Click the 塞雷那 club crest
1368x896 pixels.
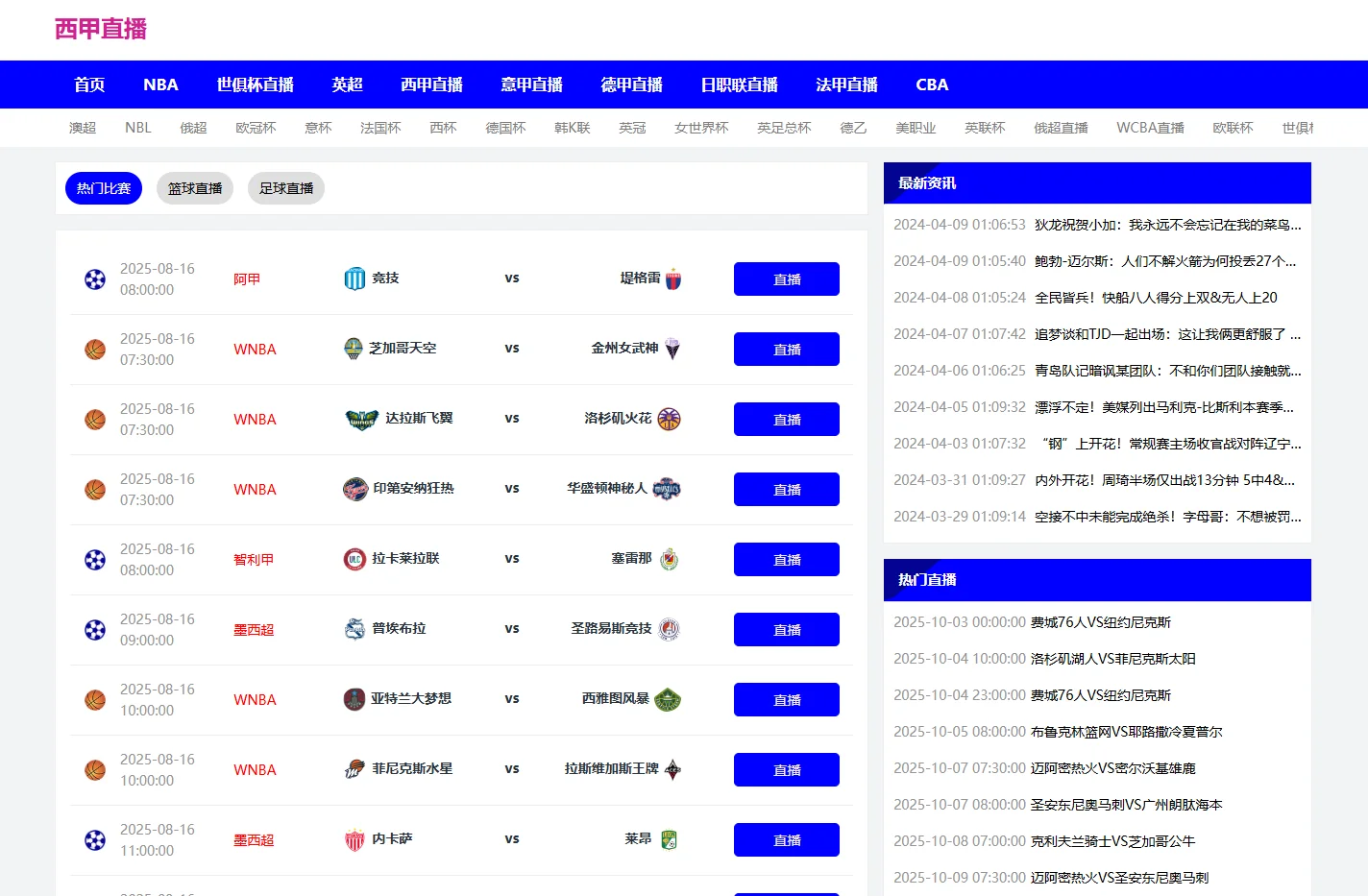click(x=670, y=559)
